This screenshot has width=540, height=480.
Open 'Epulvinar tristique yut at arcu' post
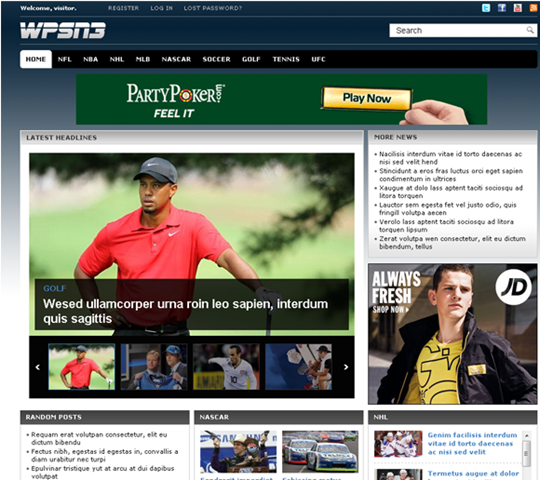(103, 472)
